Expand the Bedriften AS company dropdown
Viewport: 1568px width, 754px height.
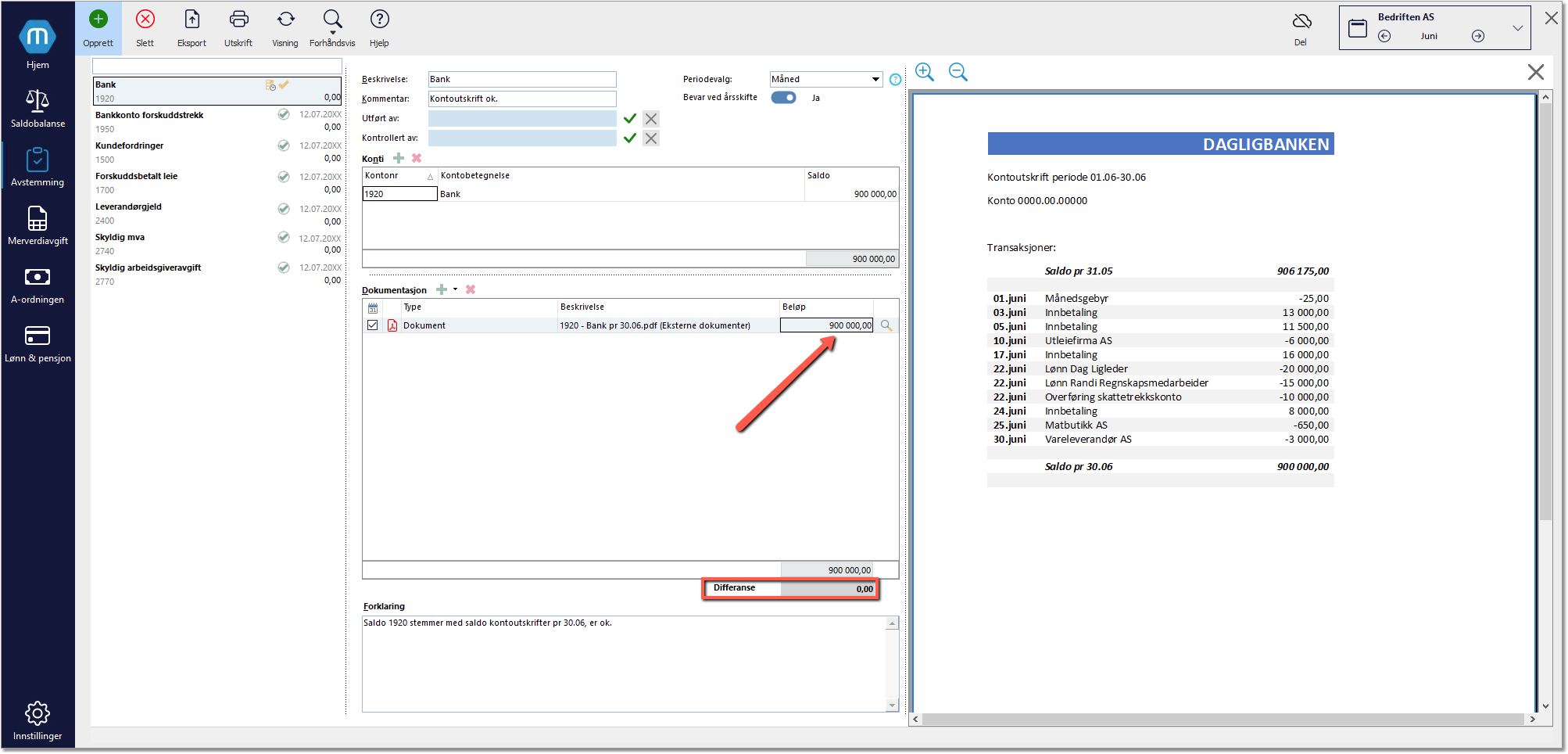click(1517, 28)
